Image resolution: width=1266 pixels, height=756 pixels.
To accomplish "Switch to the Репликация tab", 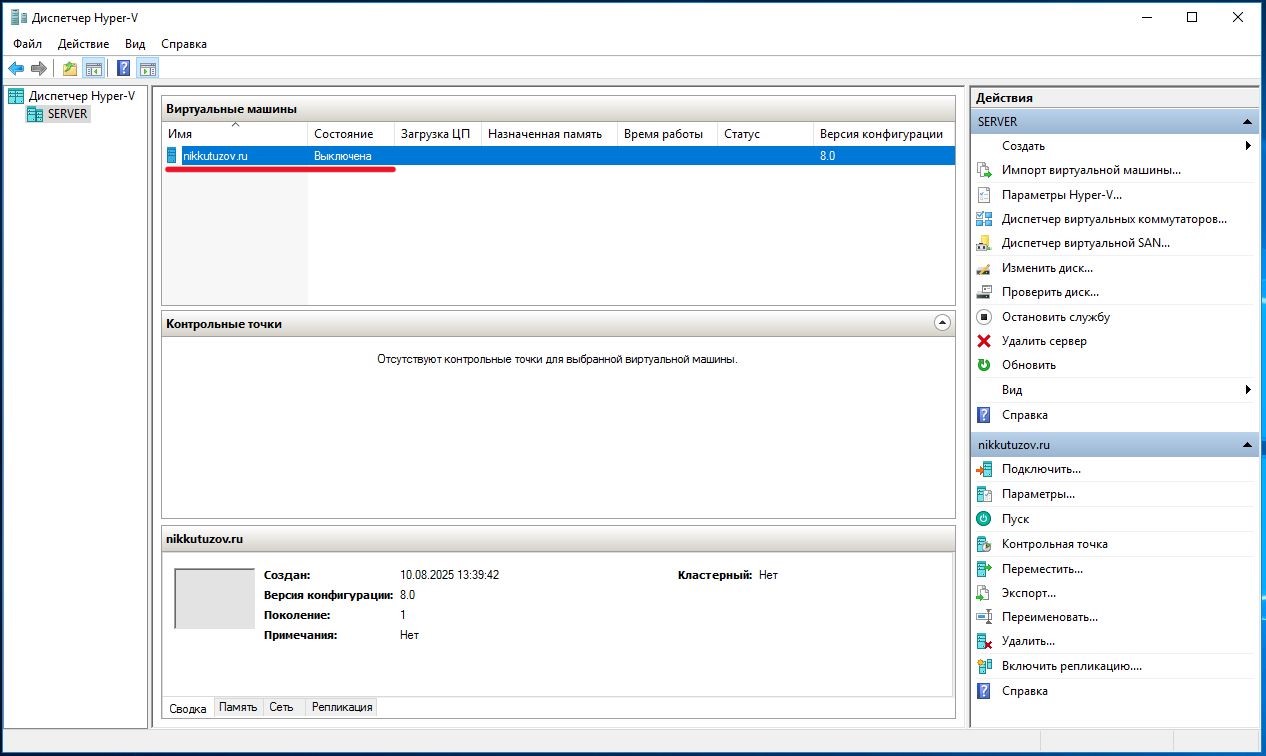I will (x=342, y=707).
